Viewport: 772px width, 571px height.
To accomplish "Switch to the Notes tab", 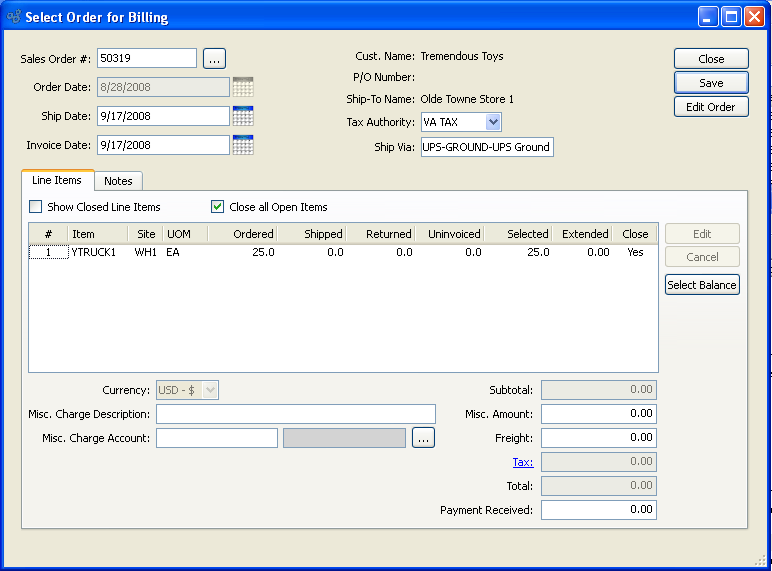I will tap(118, 181).
